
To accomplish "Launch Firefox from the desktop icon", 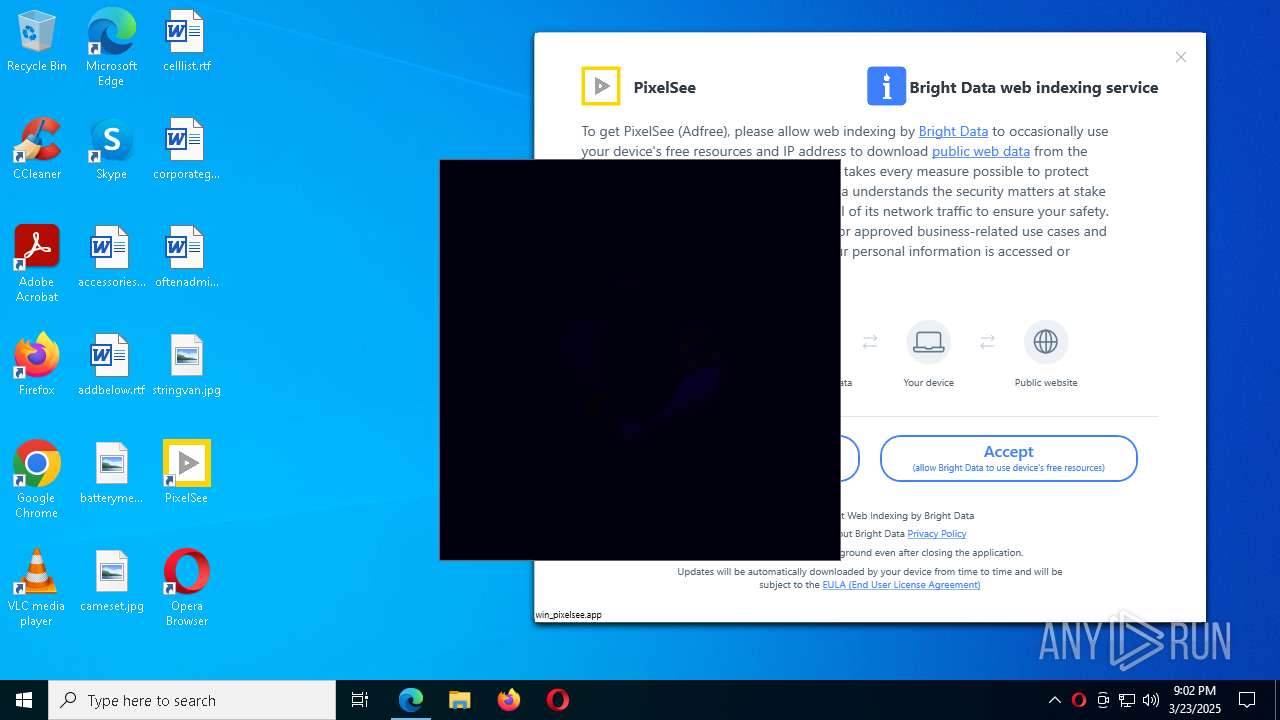I will 37,365.
